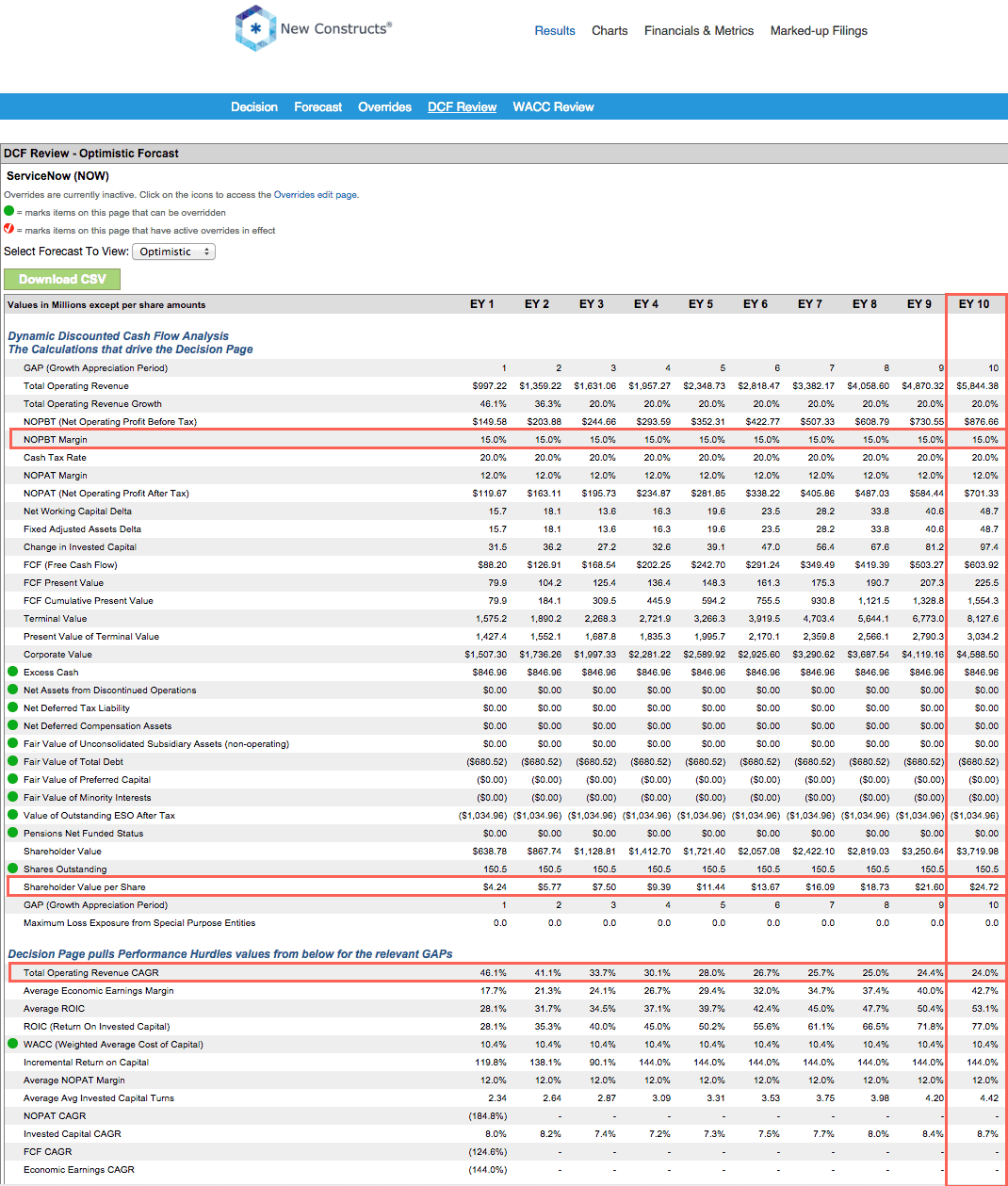
Task: Click the red legend icon for active overrides
Action: click(9, 229)
